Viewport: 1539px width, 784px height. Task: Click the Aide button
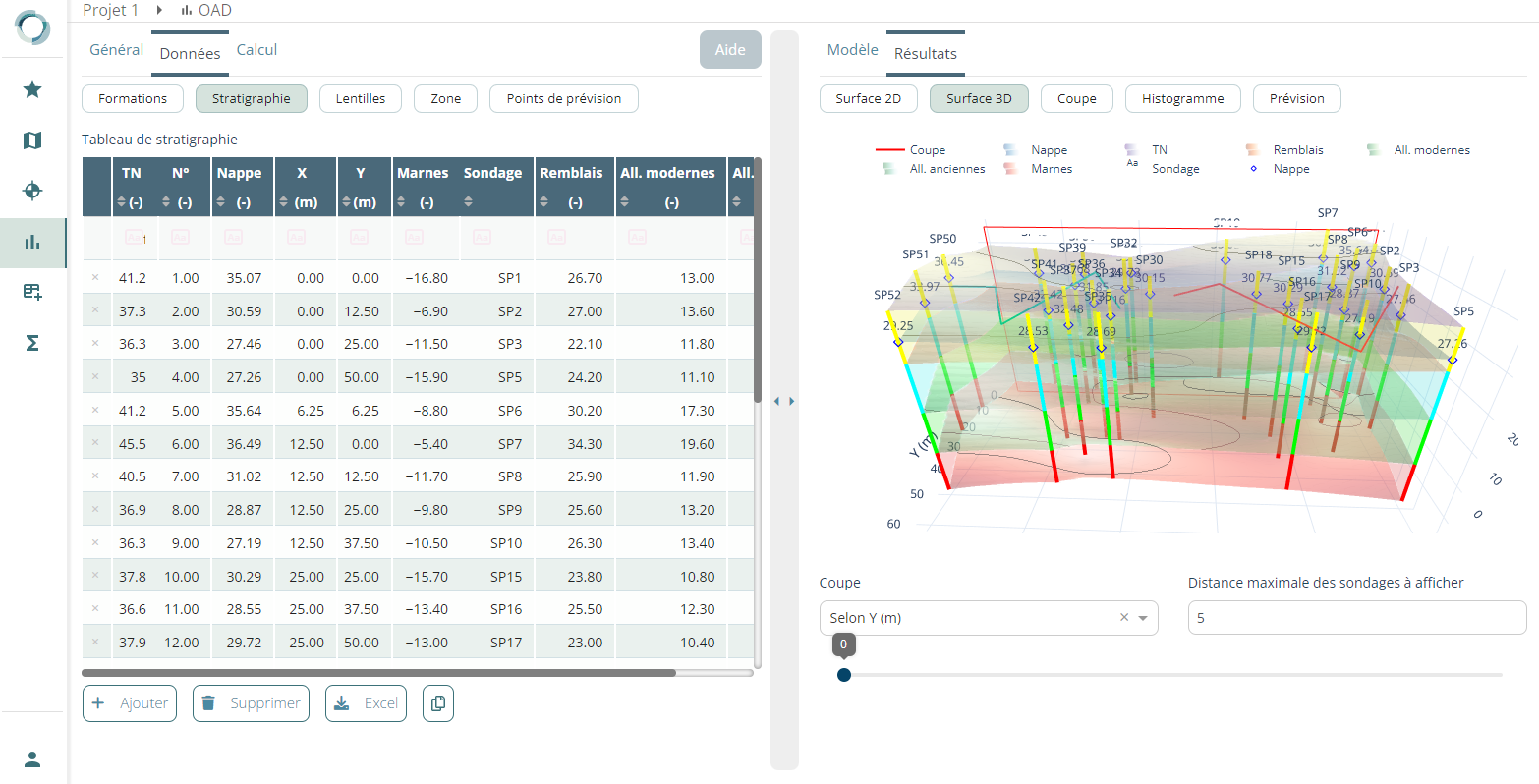click(x=730, y=50)
